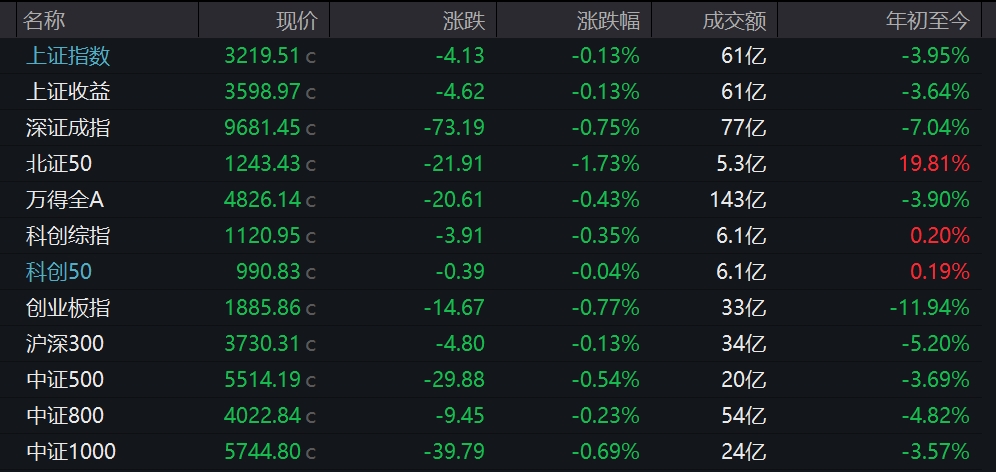Sort by the 现价 column header
The image size is (996, 472).
pos(296,20)
